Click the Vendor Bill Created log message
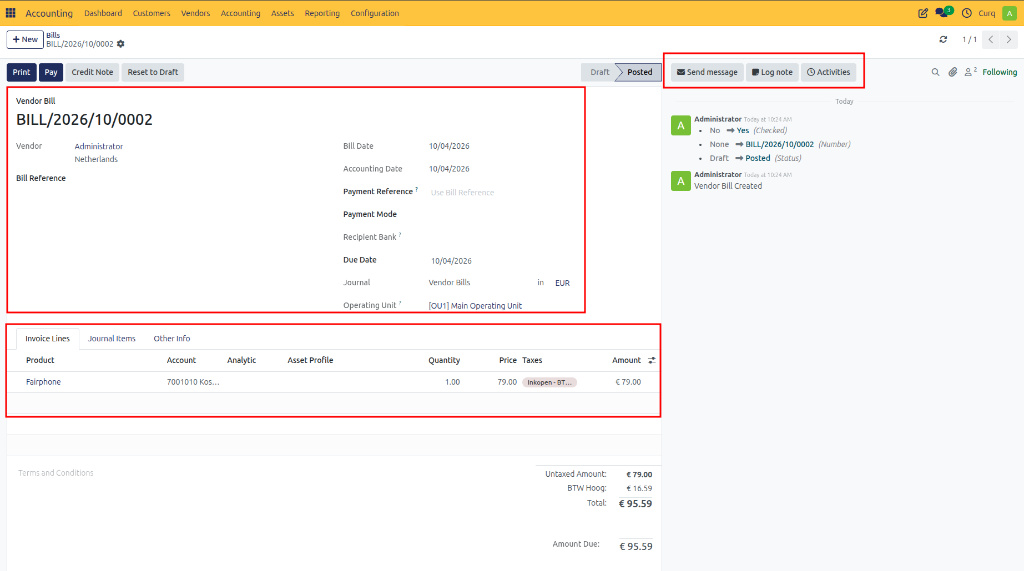This screenshot has height=571, width=1024. [728, 186]
